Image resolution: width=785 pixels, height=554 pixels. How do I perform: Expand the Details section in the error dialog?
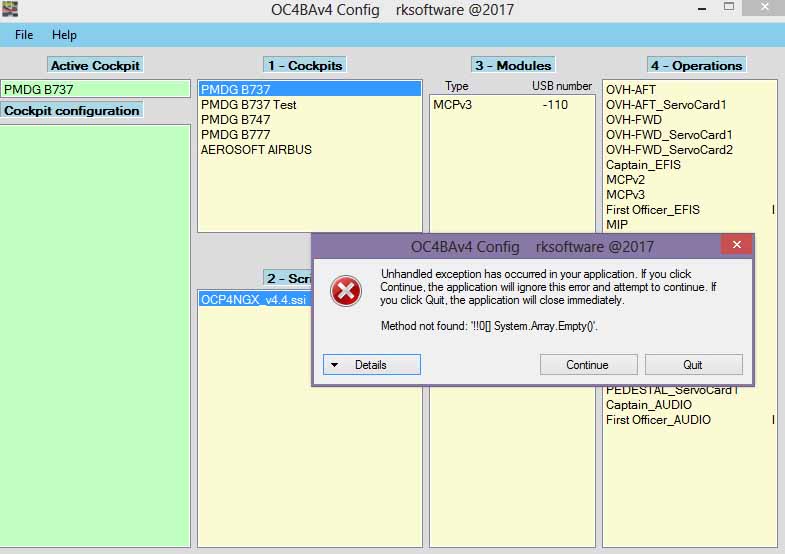[371, 365]
